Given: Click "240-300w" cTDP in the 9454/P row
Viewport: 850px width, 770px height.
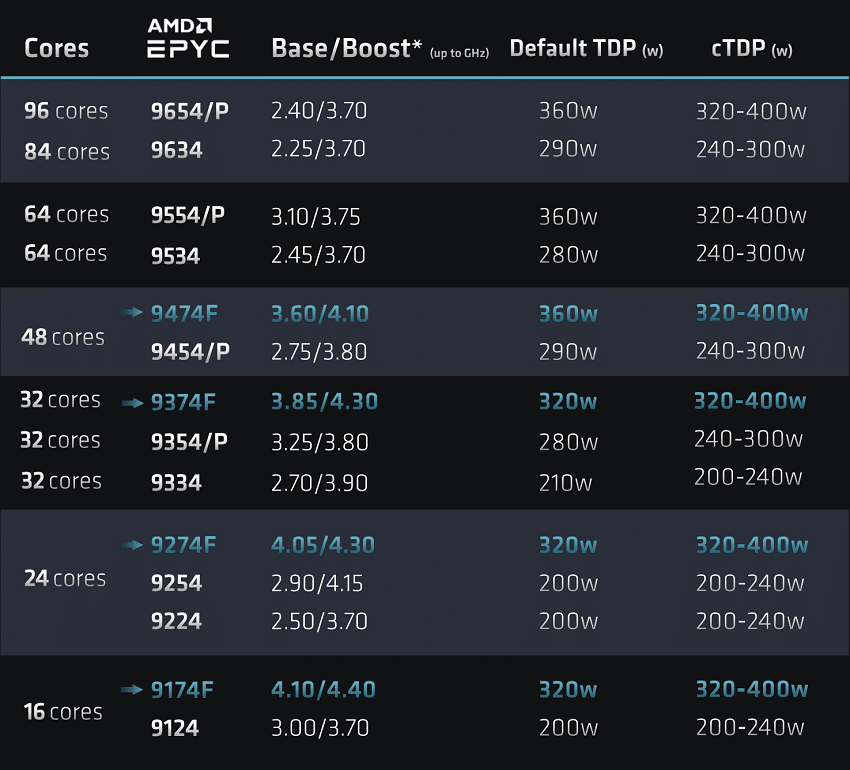Looking at the screenshot, I should click(x=751, y=351).
